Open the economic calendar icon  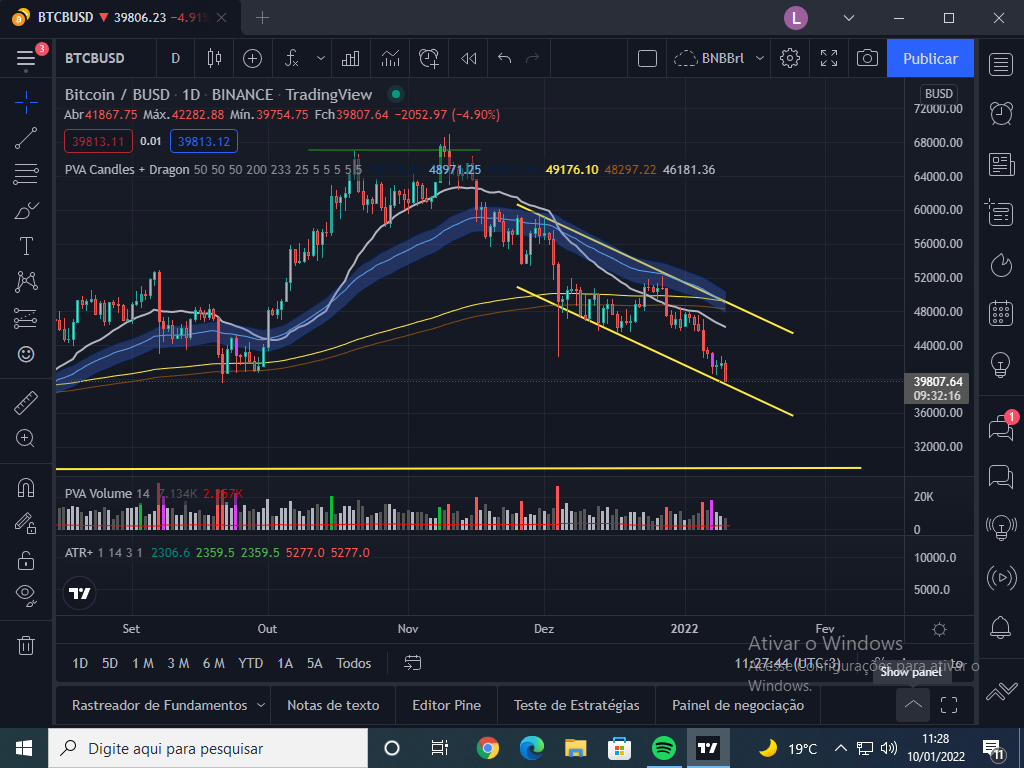pyautogui.click(x=1000, y=313)
